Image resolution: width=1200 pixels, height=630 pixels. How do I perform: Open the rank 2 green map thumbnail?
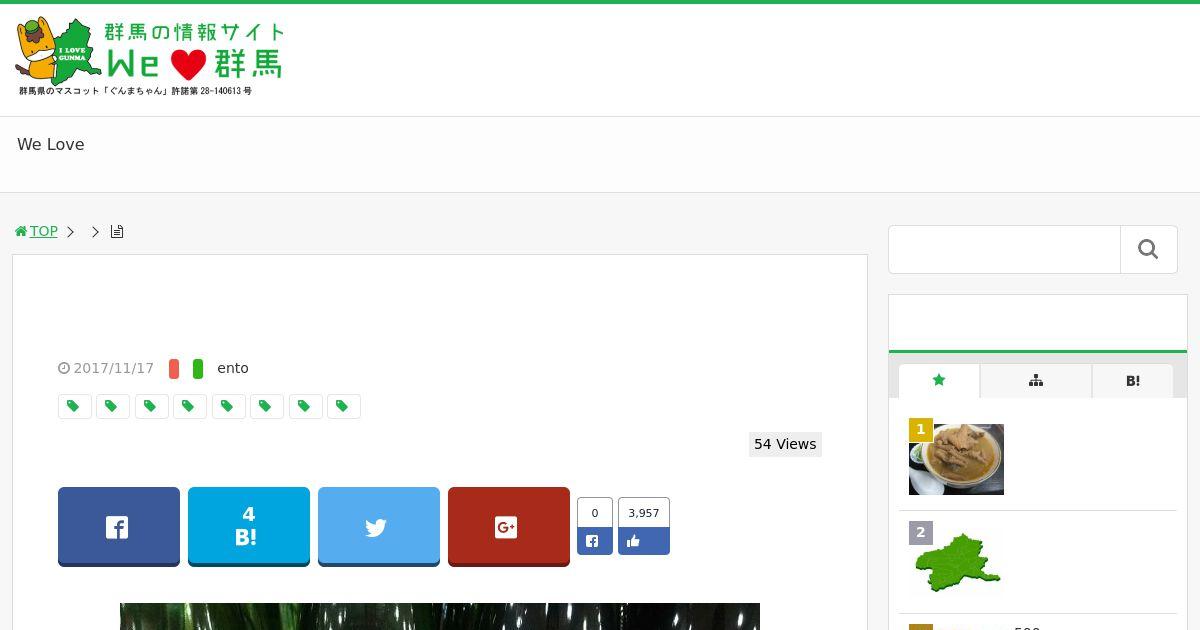[x=956, y=562]
